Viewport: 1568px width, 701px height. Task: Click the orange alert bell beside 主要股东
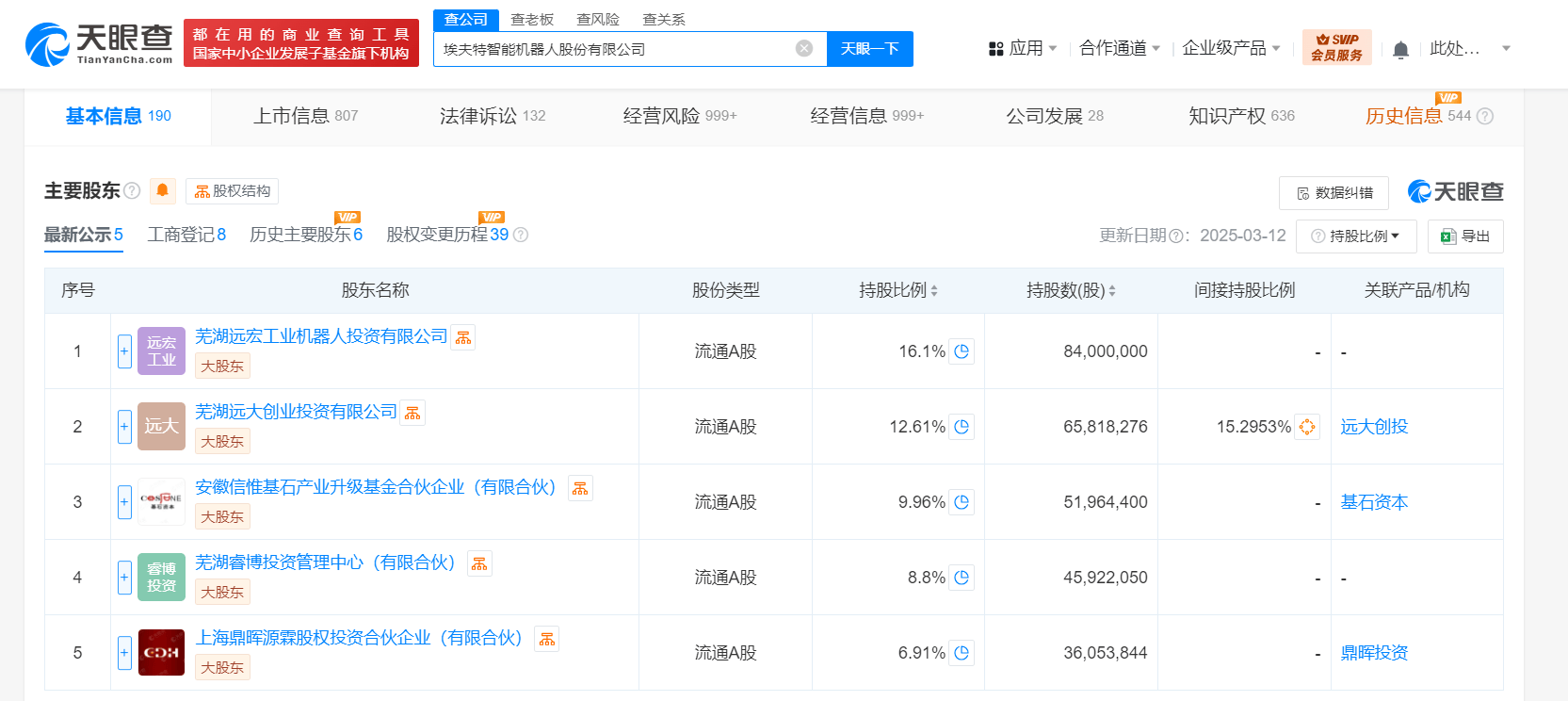pyautogui.click(x=162, y=190)
